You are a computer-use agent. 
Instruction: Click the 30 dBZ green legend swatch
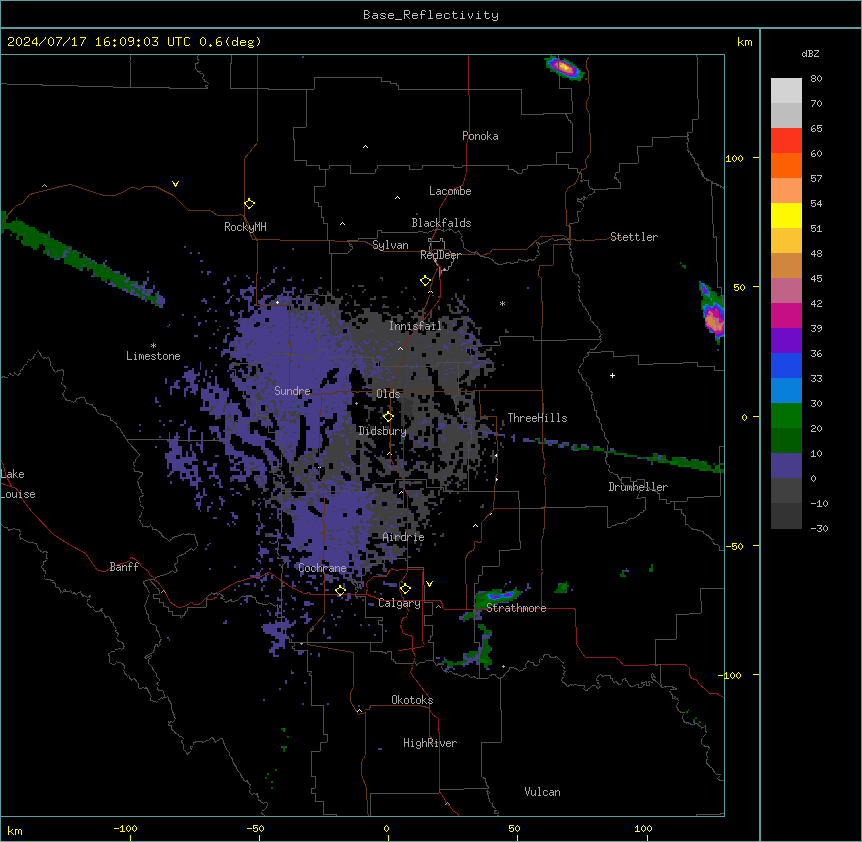click(x=786, y=416)
